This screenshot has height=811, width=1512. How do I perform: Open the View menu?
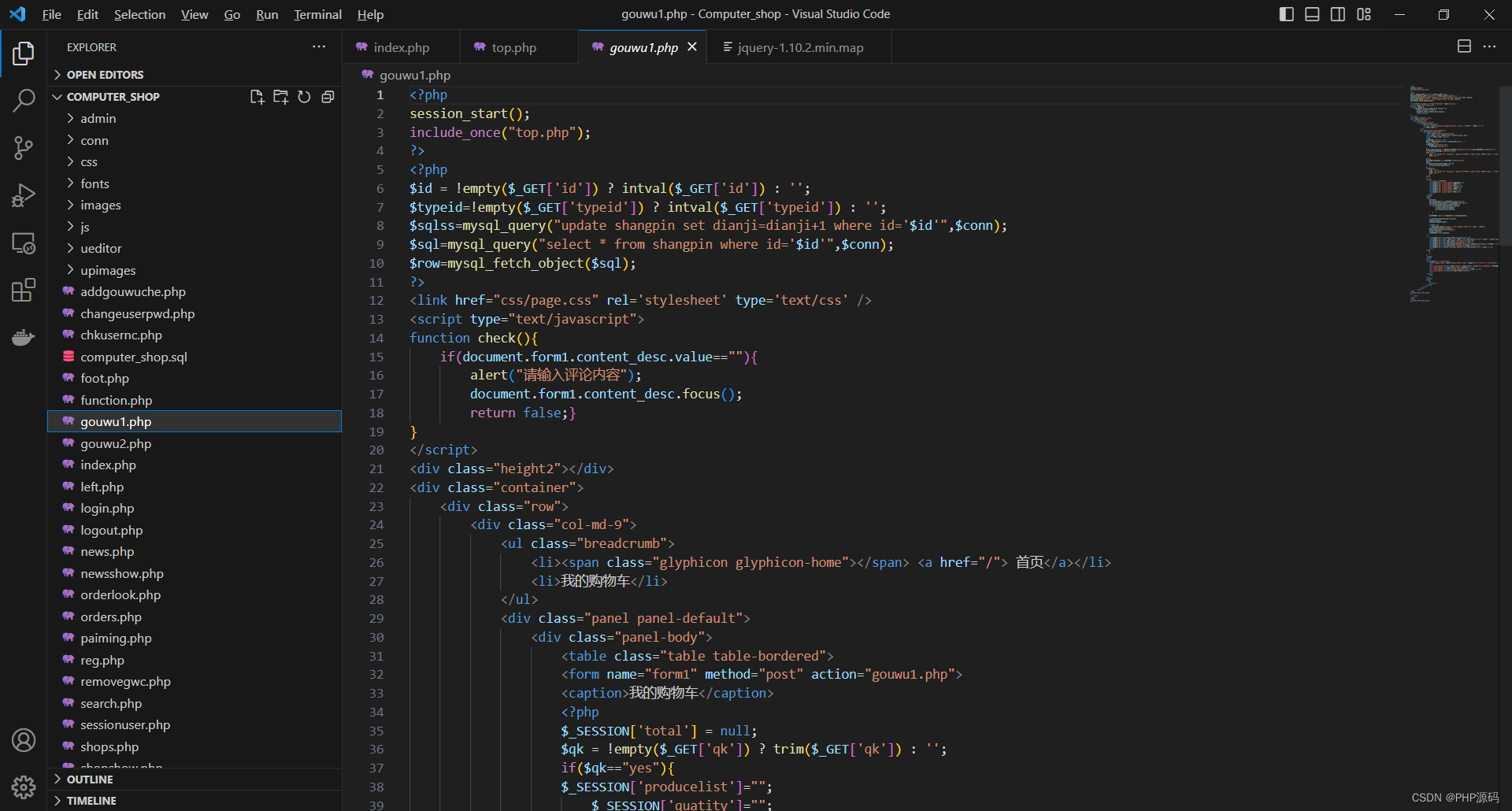point(195,14)
